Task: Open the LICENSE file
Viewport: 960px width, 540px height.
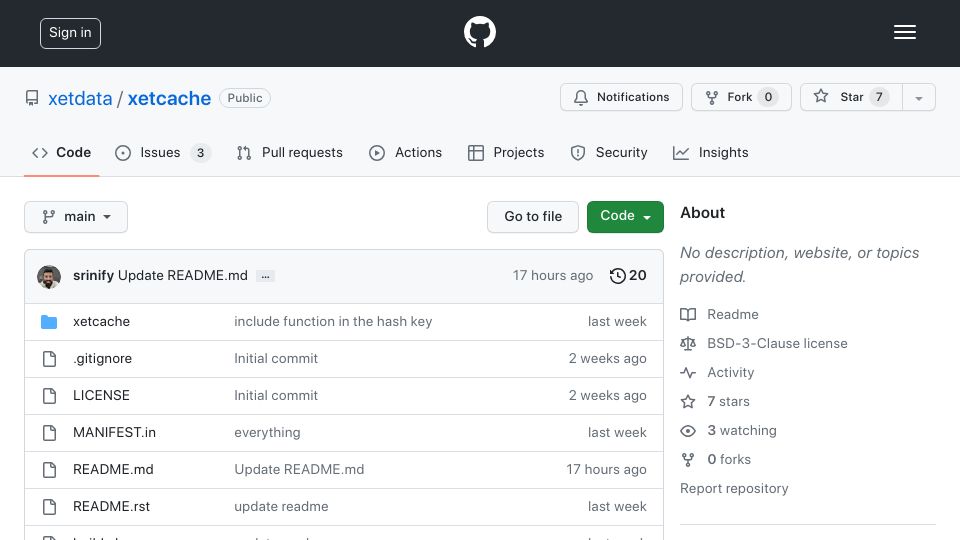Action: 101,396
